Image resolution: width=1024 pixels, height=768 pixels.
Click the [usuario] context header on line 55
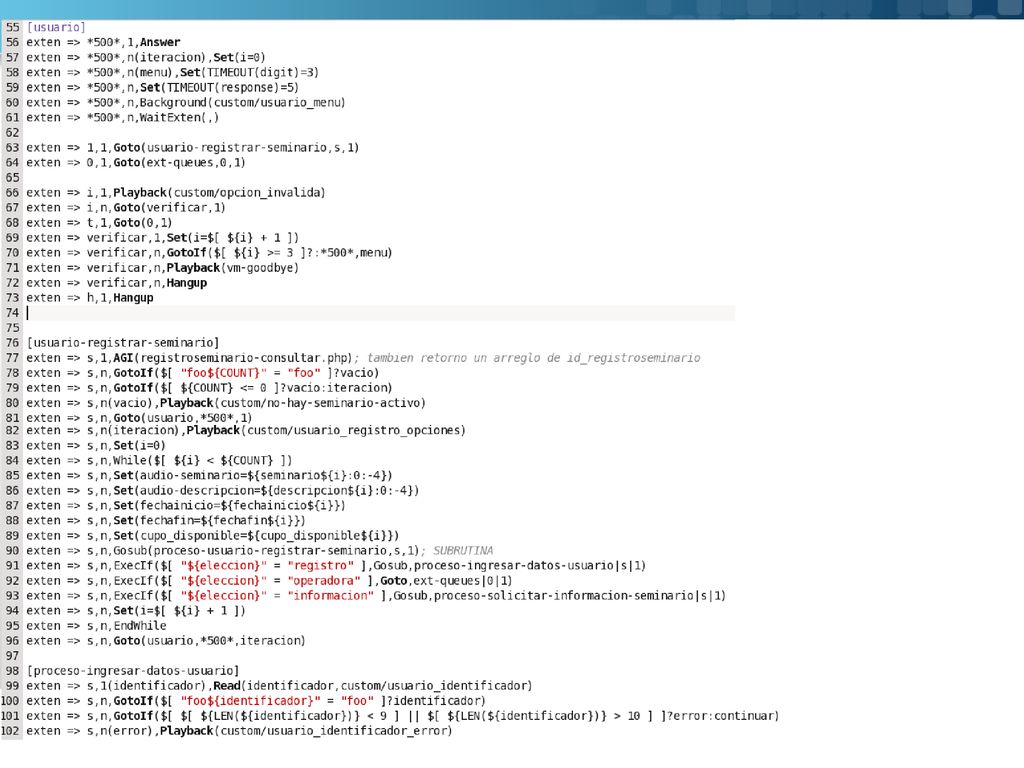click(56, 27)
